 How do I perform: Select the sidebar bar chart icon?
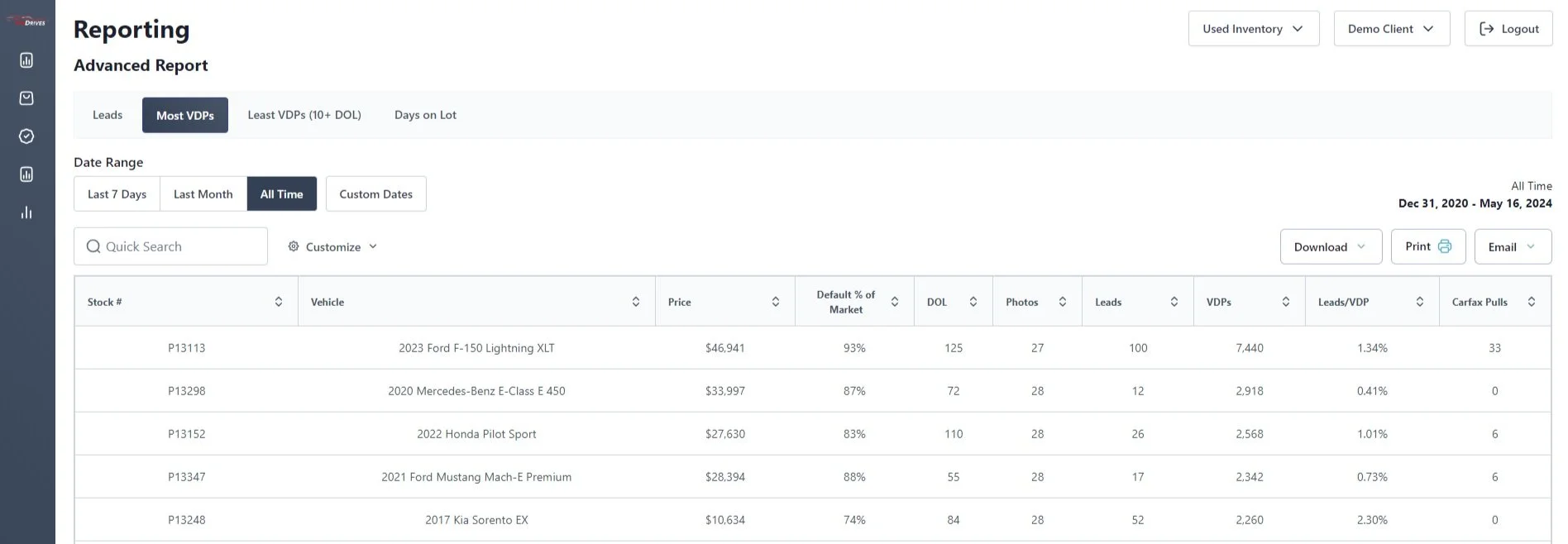click(26, 212)
